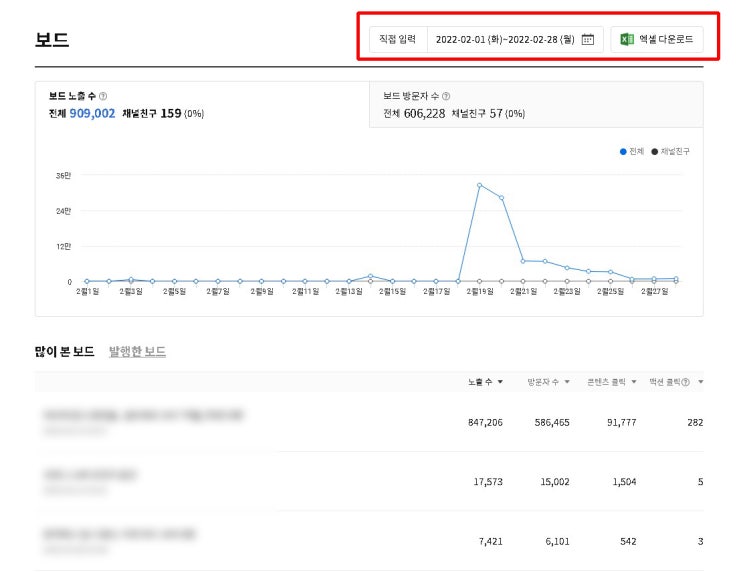Viewport: 743px width, 572px height.
Task: Click the 7,421 impressions cell
Action: click(490, 541)
